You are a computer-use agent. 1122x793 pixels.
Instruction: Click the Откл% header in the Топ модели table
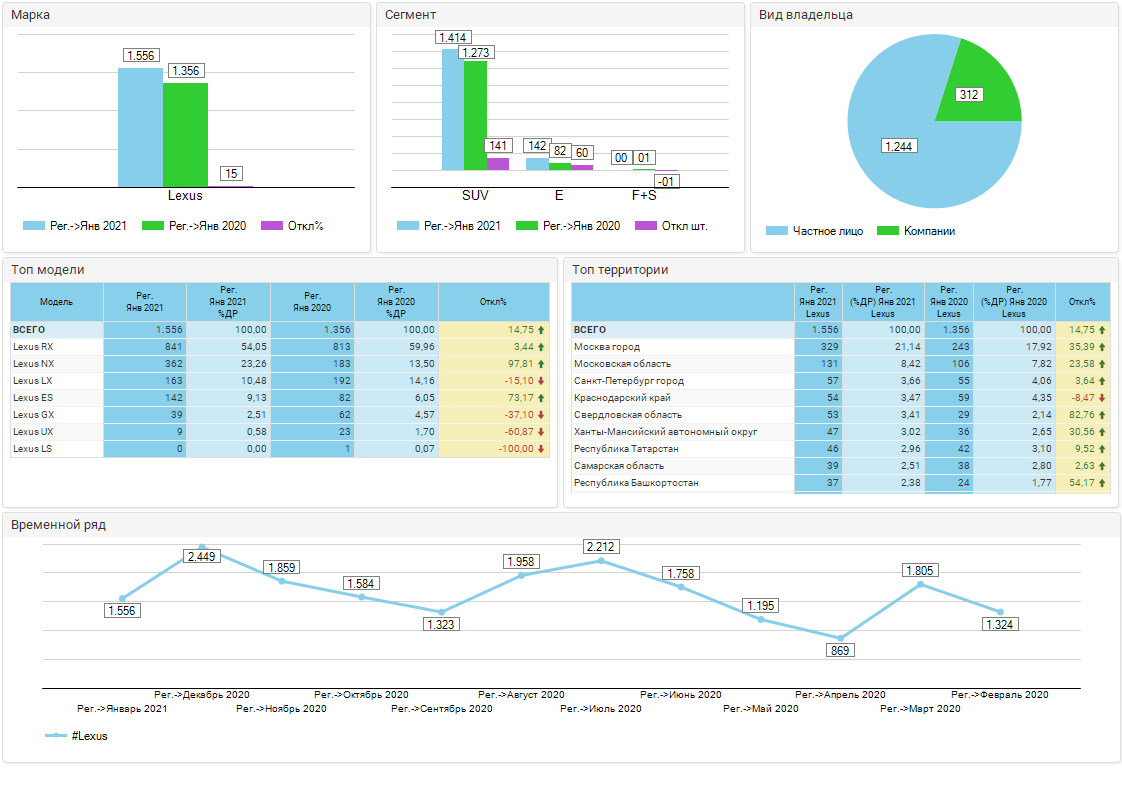(x=493, y=301)
